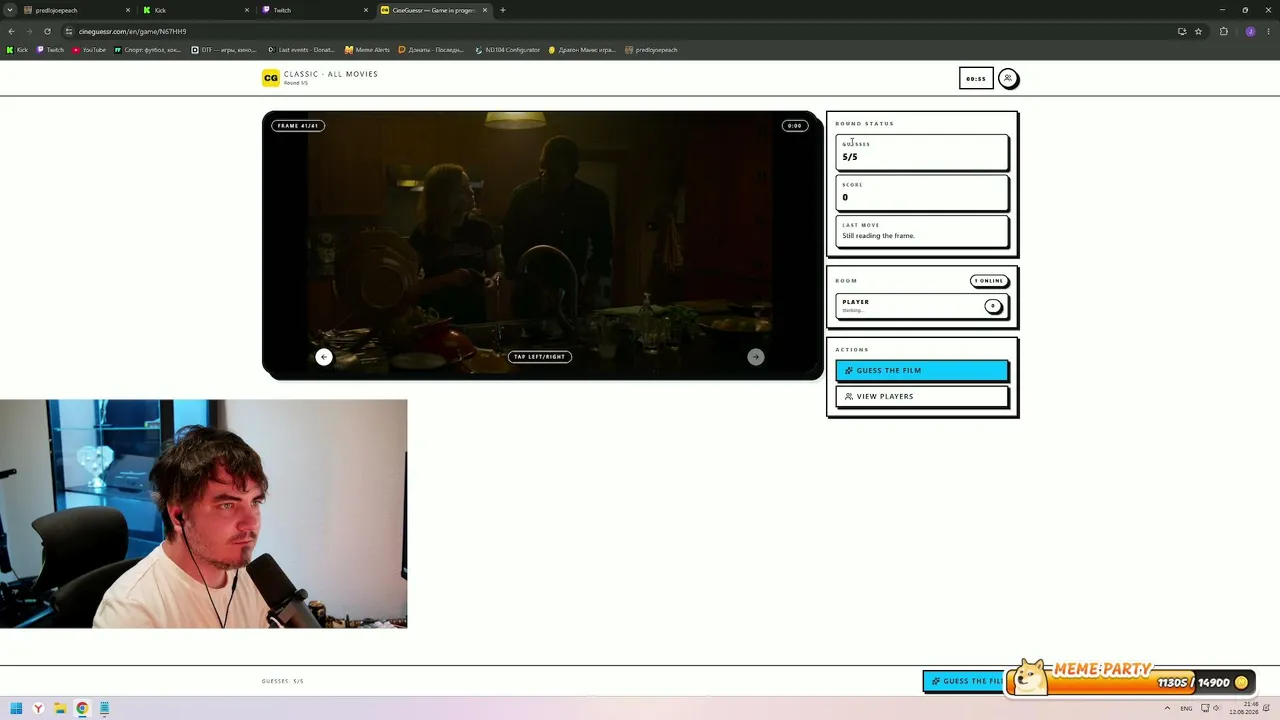Go back in browser history

(11, 31)
